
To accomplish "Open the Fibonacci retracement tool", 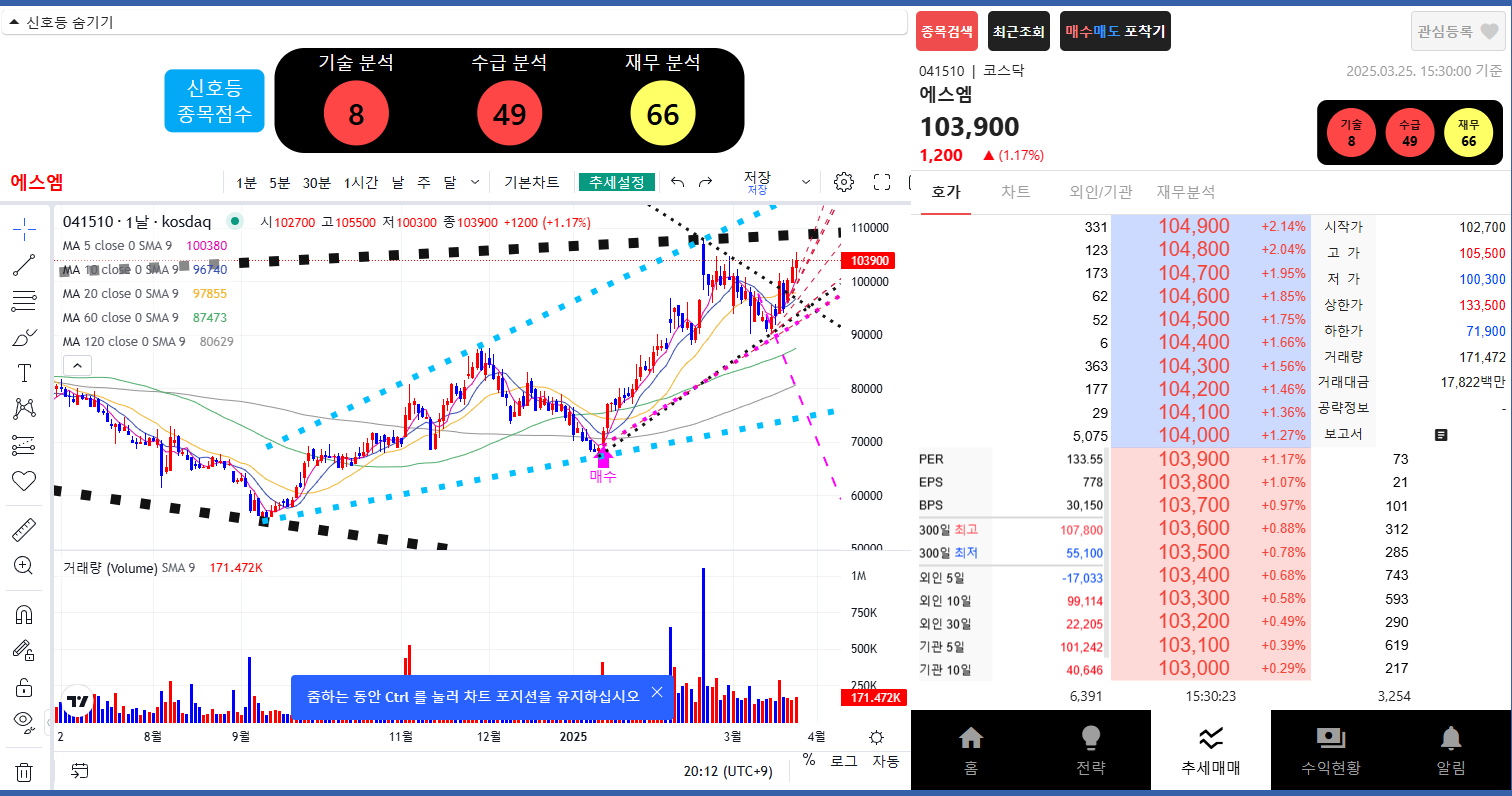I will (x=25, y=301).
